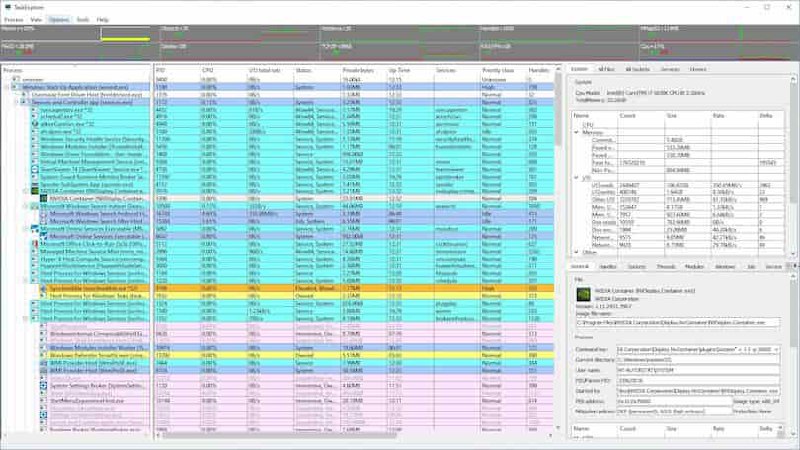Click the icon in the orange highlighted row
The width and height of the screenshot is (800, 450).
pos(44,289)
